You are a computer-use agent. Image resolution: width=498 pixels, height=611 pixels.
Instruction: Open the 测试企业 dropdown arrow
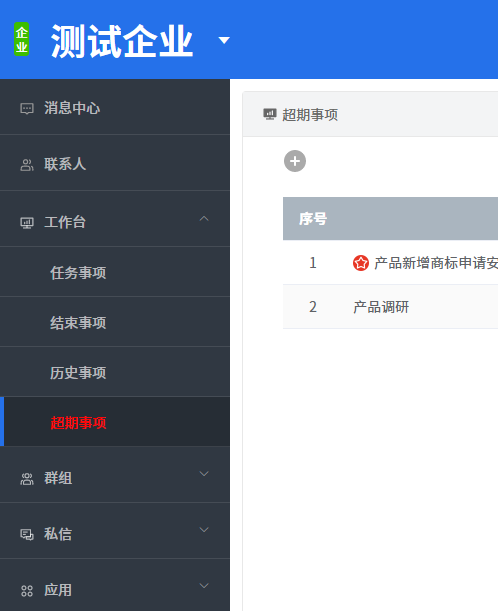pos(224,40)
